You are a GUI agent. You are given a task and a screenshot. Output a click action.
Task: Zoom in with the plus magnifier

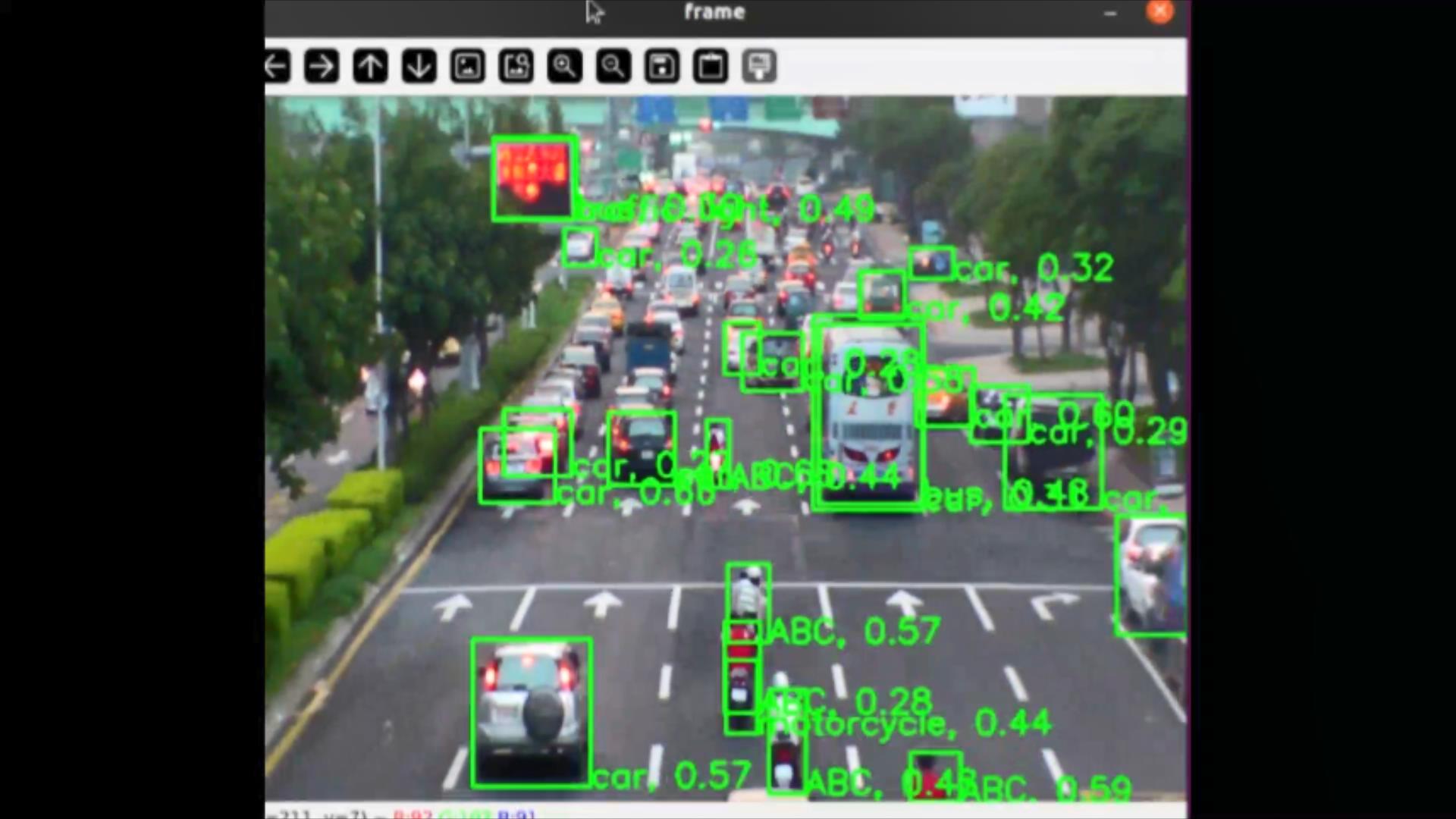tap(565, 67)
